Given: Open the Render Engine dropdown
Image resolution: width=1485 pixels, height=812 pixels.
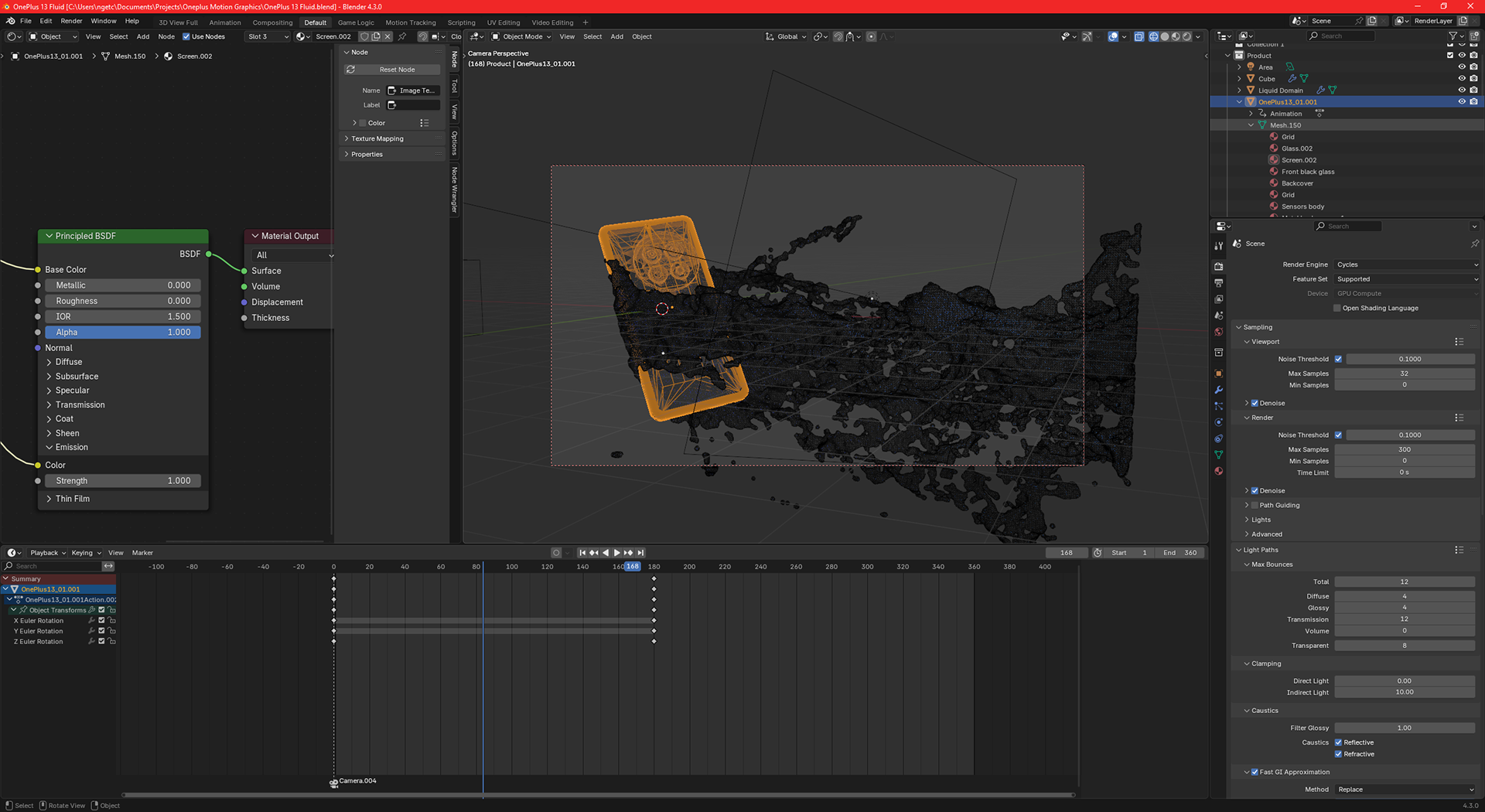Looking at the screenshot, I should (1405, 264).
